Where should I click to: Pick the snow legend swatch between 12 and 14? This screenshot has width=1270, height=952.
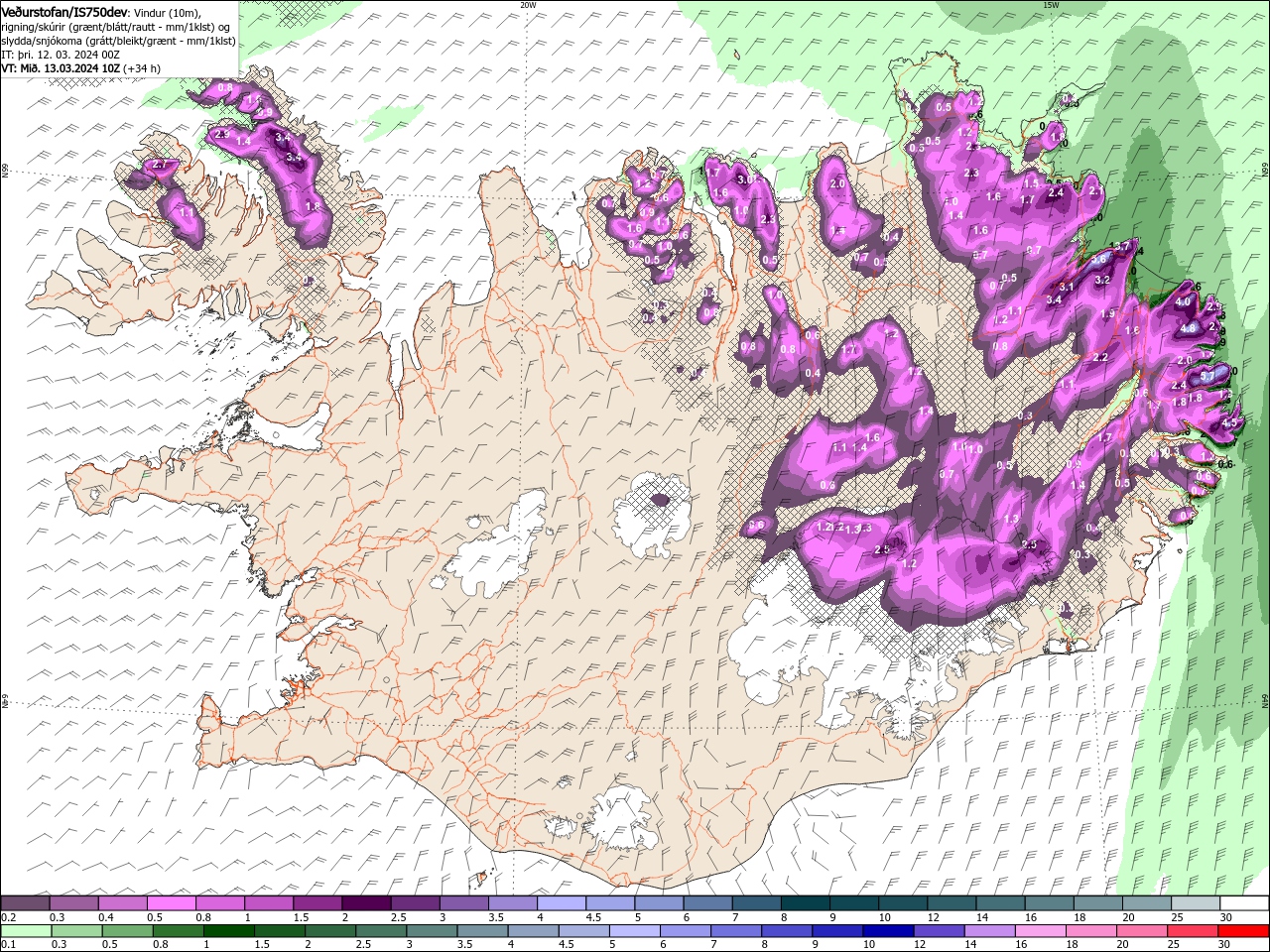(x=952, y=903)
